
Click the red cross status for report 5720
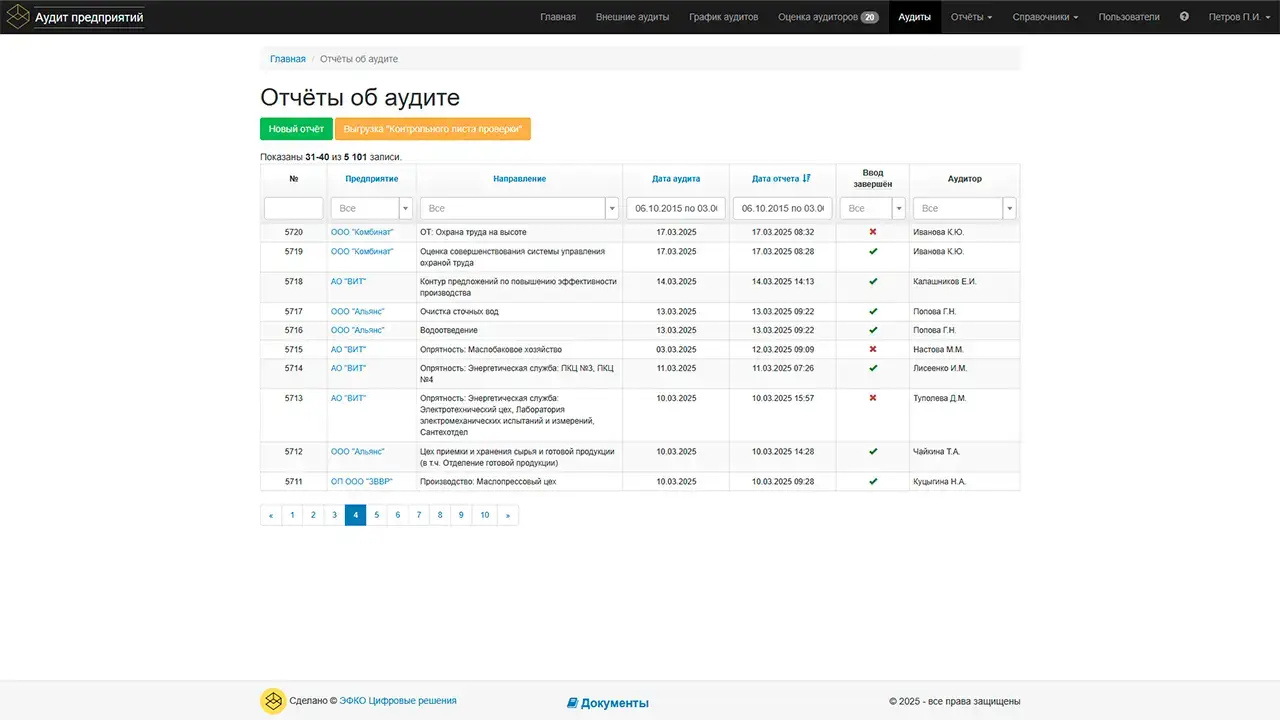click(x=872, y=232)
